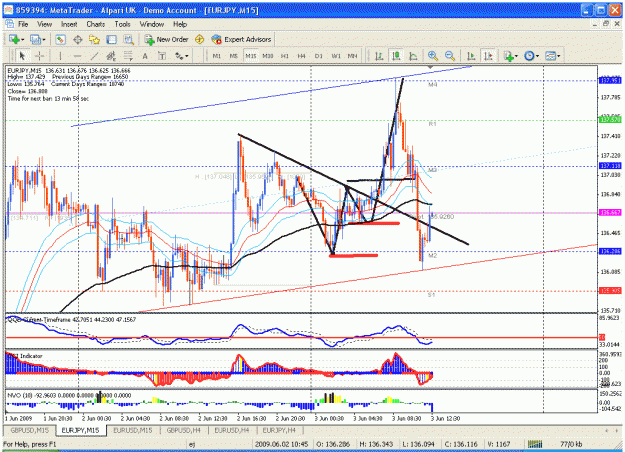Open the View menu
The image size is (625, 452).
45,24
